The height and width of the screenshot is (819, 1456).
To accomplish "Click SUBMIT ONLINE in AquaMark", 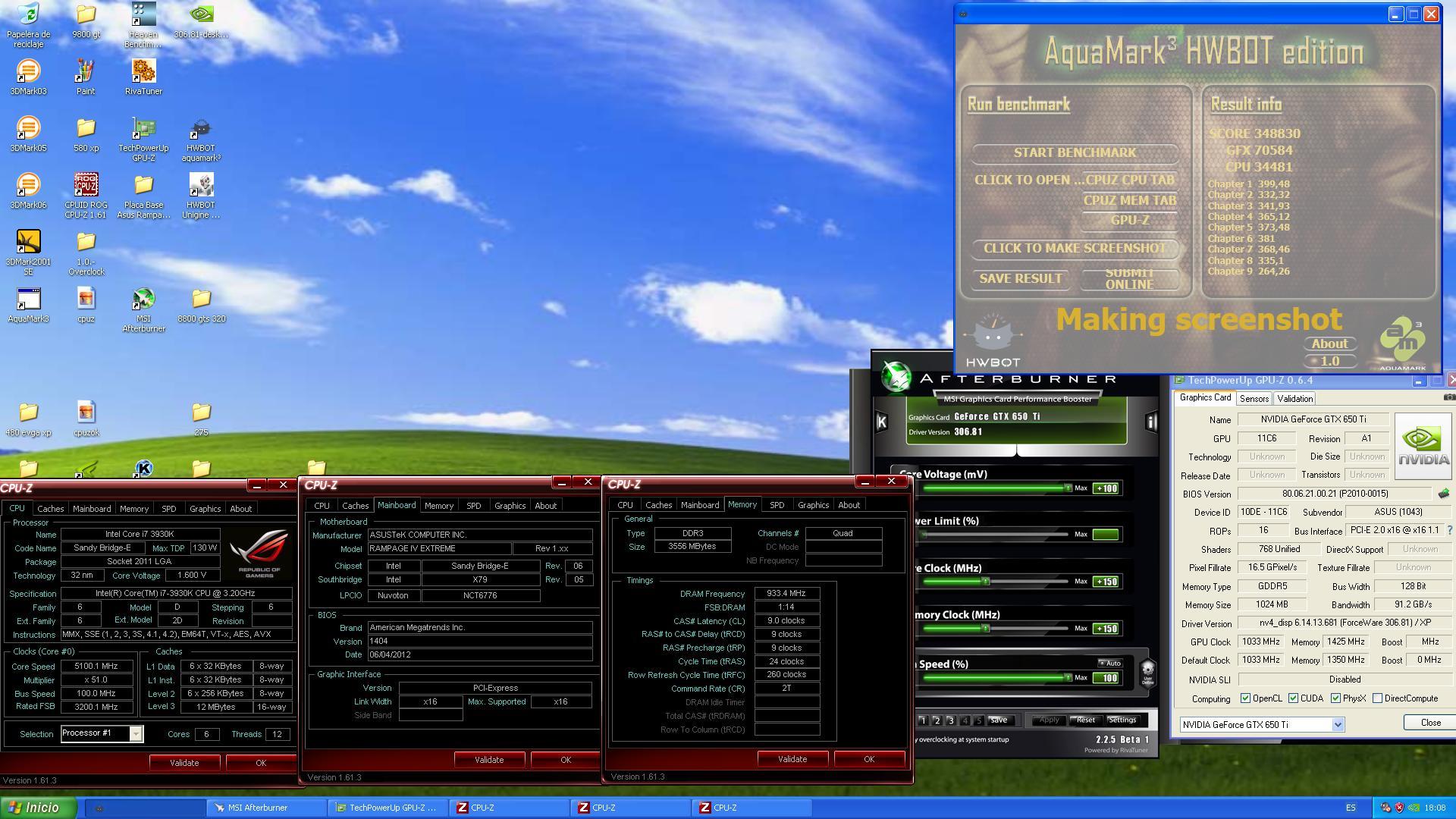I will coord(1129,279).
